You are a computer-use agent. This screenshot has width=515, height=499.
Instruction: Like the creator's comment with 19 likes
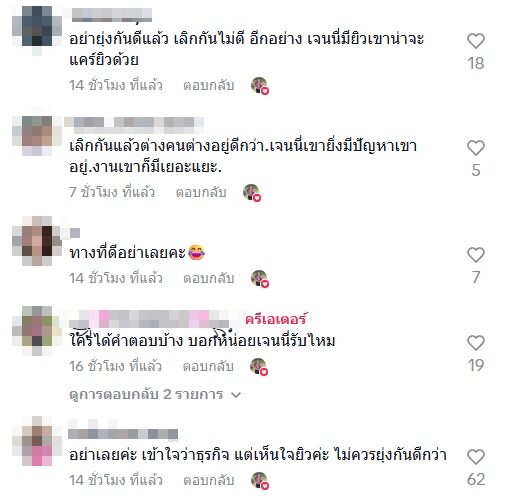click(x=476, y=343)
